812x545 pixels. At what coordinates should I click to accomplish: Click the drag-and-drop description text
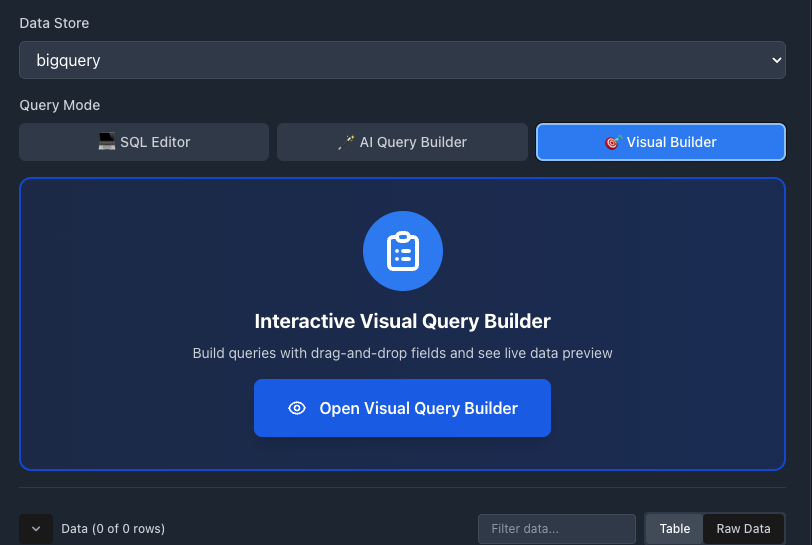[402, 353]
